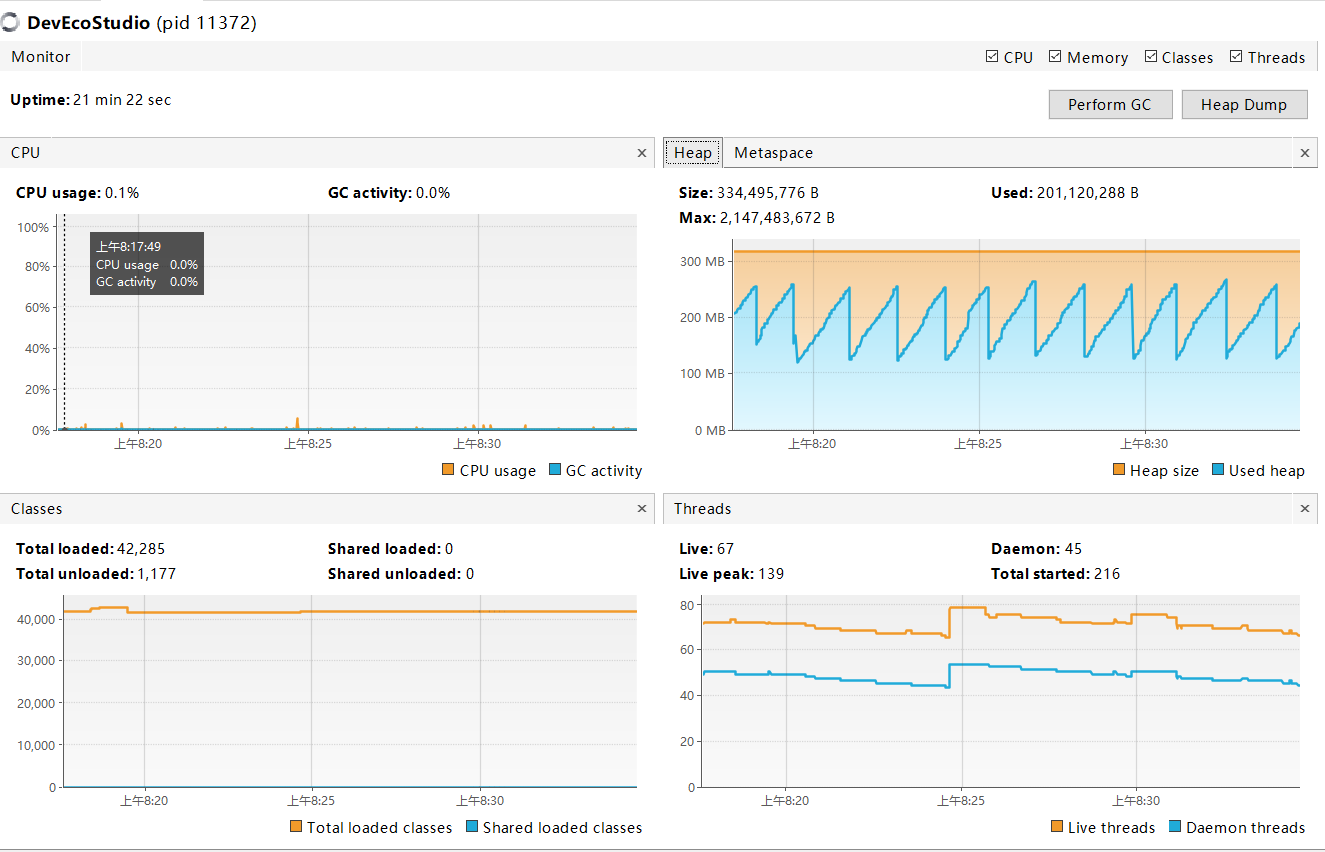
Task: Toggle the CPU checkbox
Action: (x=992, y=57)
